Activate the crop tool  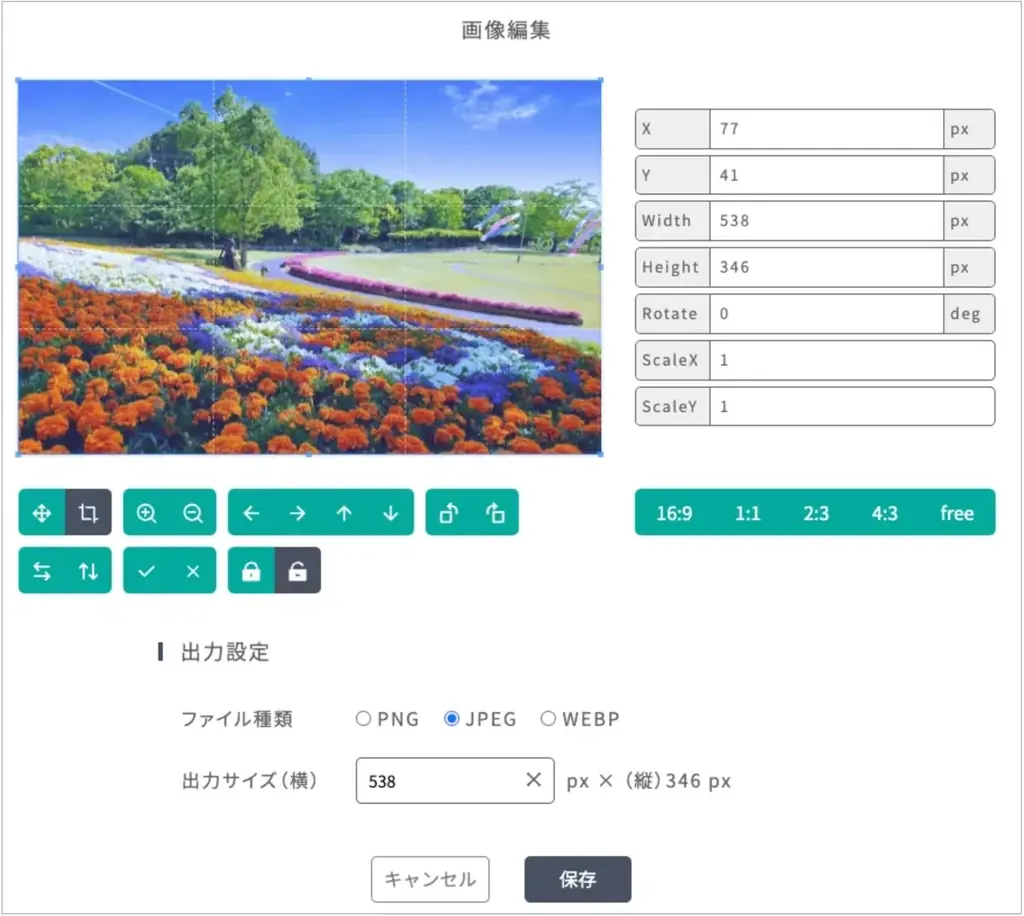pyautogui.click(x=88, y=512)
